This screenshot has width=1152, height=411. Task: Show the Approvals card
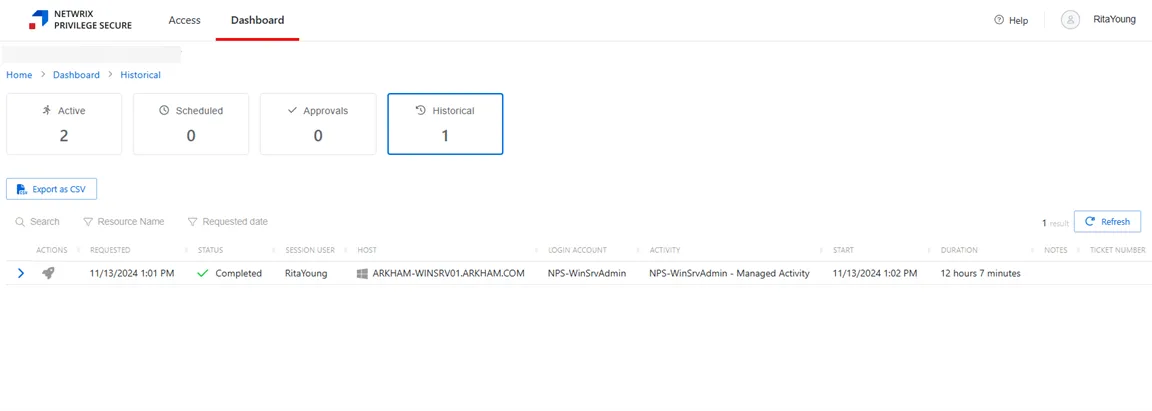click(318, 124)
